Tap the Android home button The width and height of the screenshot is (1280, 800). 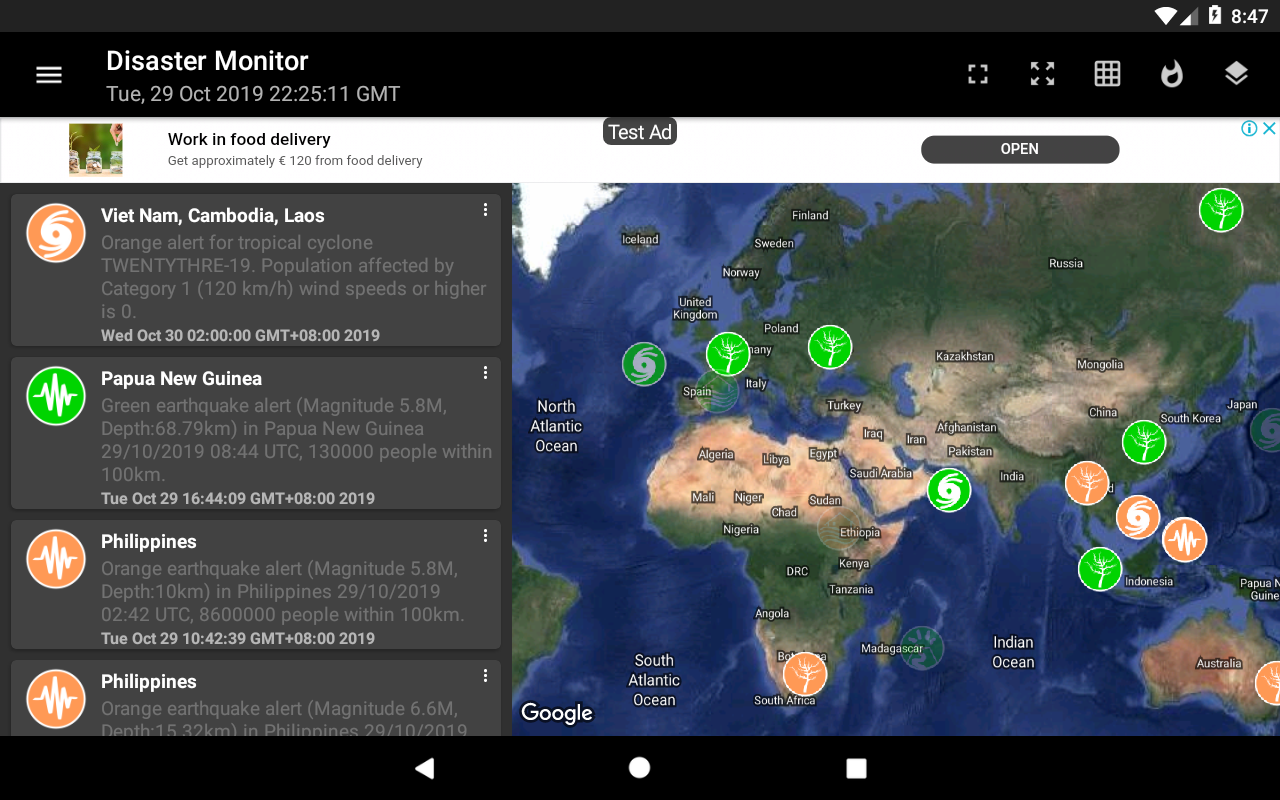(x=640, y=768)
